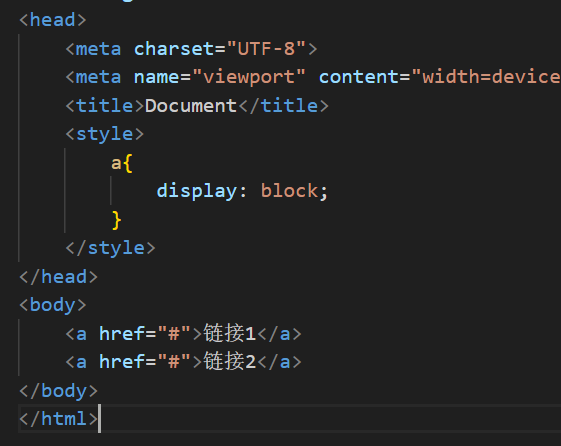
Task: Click the closing yellow curly brace
Action: tap(117, 220)
